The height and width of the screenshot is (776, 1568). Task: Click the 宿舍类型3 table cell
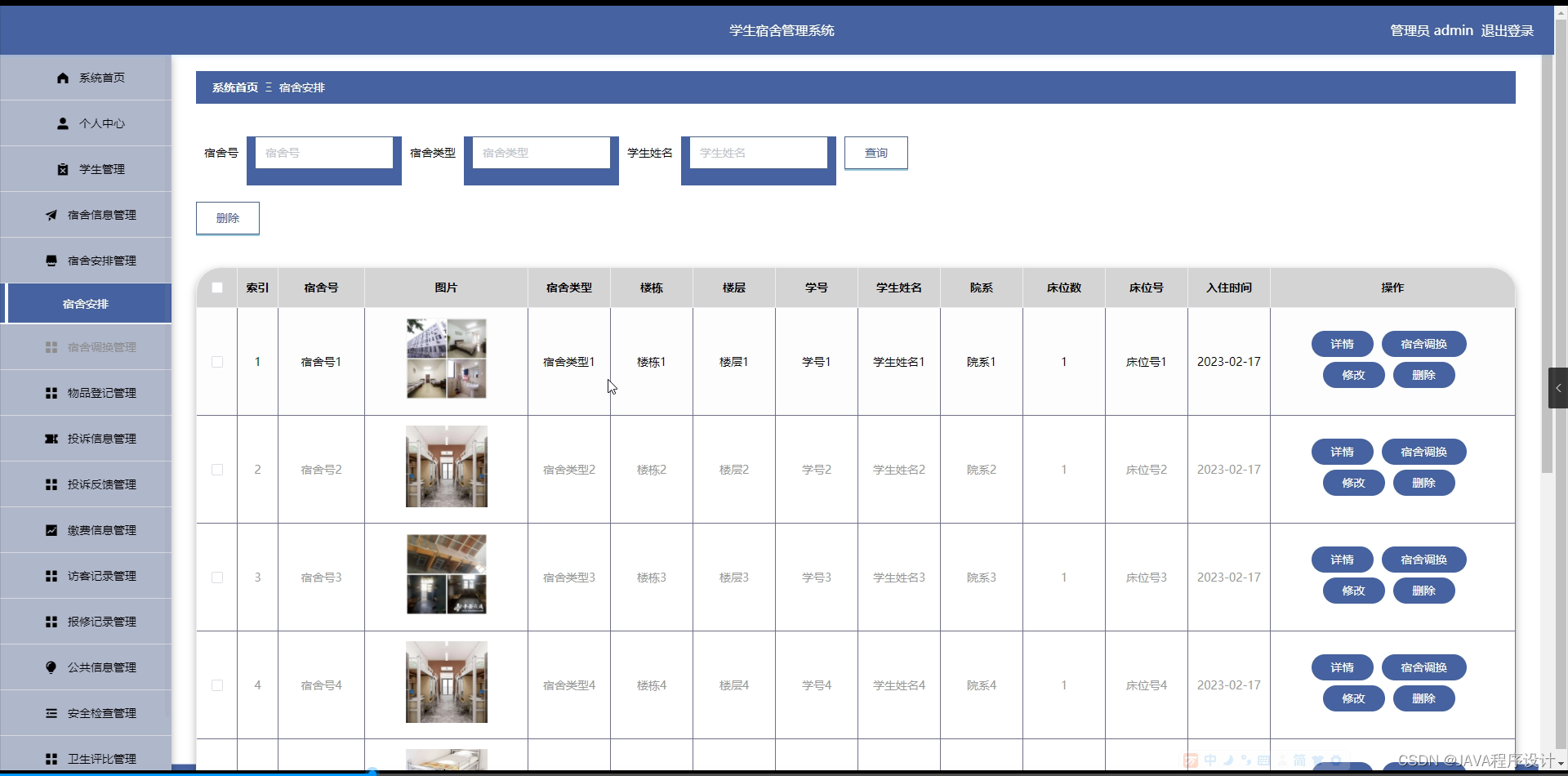pyautogui.click(x=569, y=578)
